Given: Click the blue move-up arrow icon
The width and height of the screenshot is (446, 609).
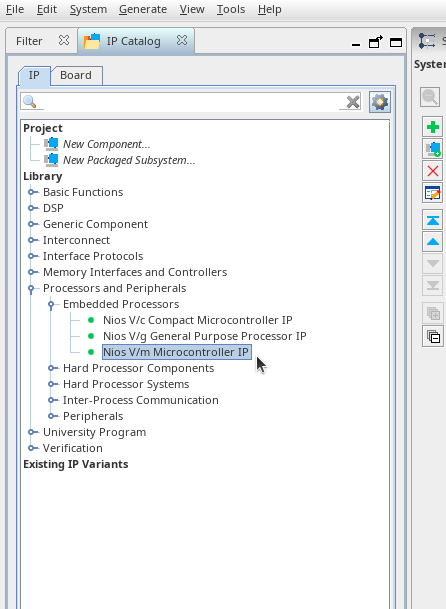Looking at the screenshot, I should [x=432, y=242].
